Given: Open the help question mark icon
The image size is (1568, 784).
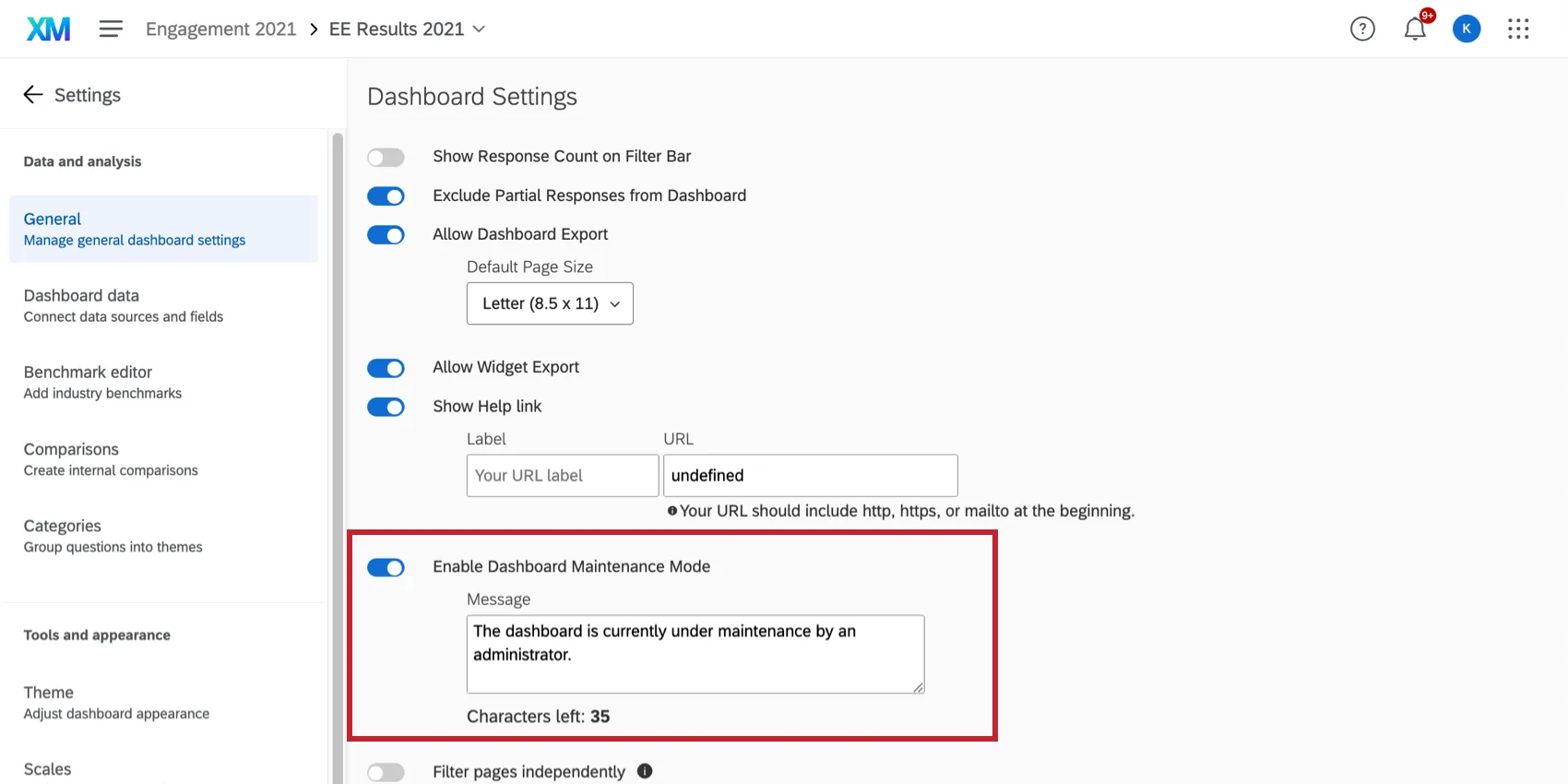Looking at the screenshot, I should pyautogui.click(x=1362, y=30).
